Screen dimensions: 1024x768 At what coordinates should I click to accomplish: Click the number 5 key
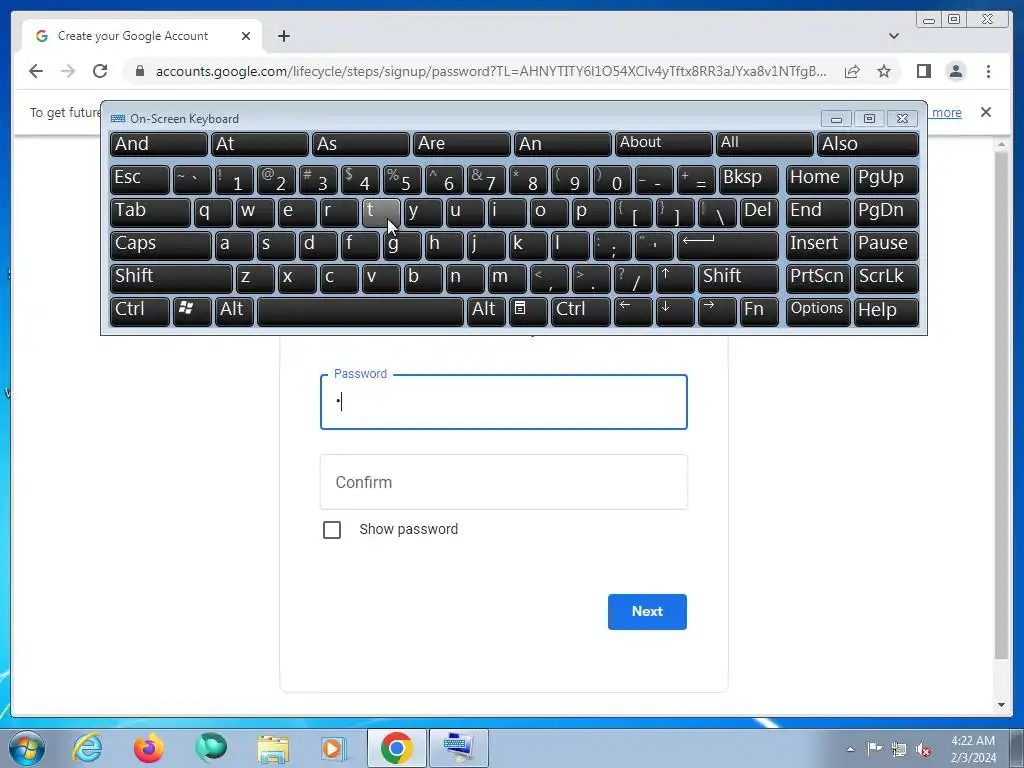click(x=401, y=179)
